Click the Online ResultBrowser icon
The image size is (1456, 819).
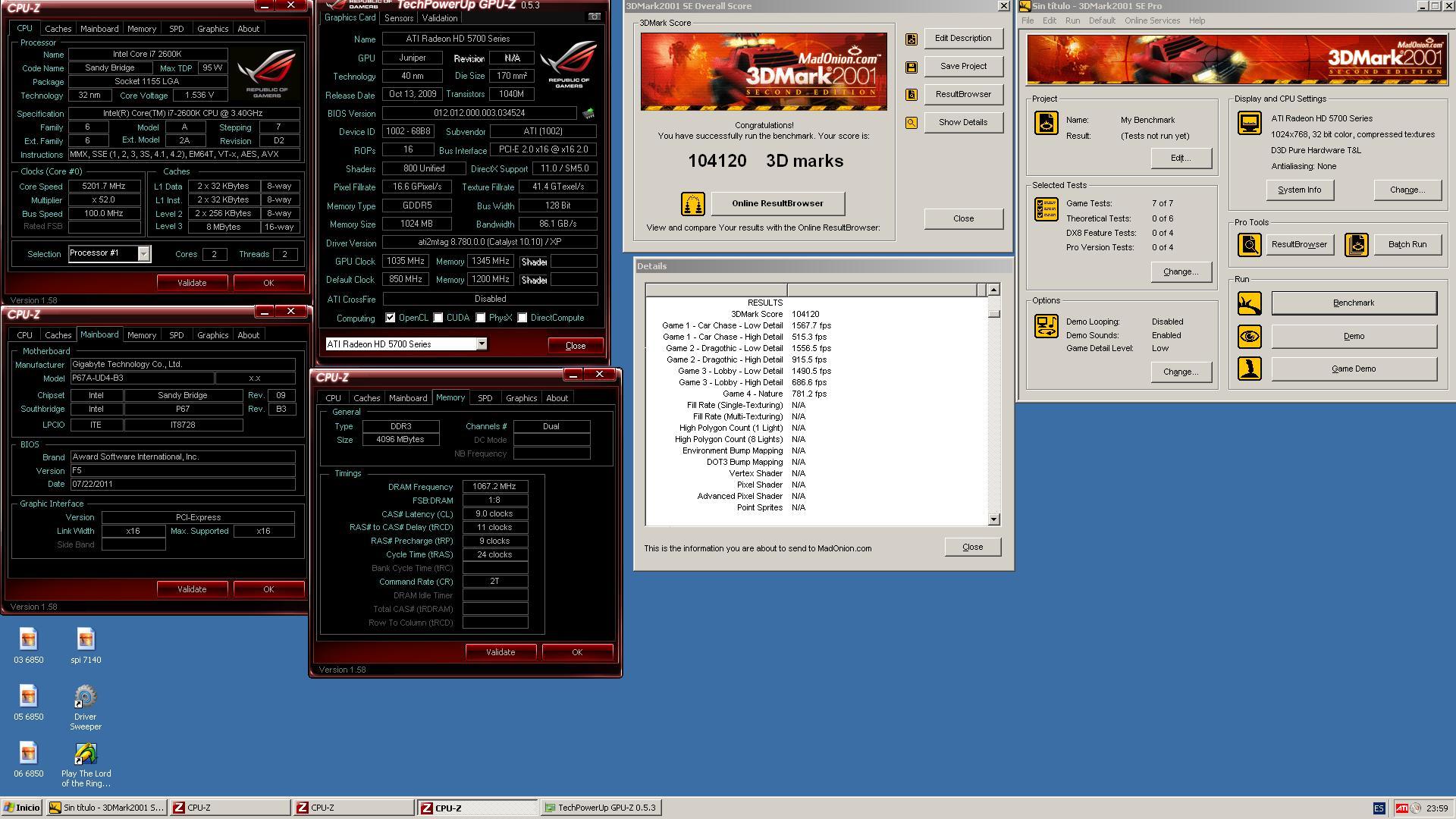tap(692, 203)
